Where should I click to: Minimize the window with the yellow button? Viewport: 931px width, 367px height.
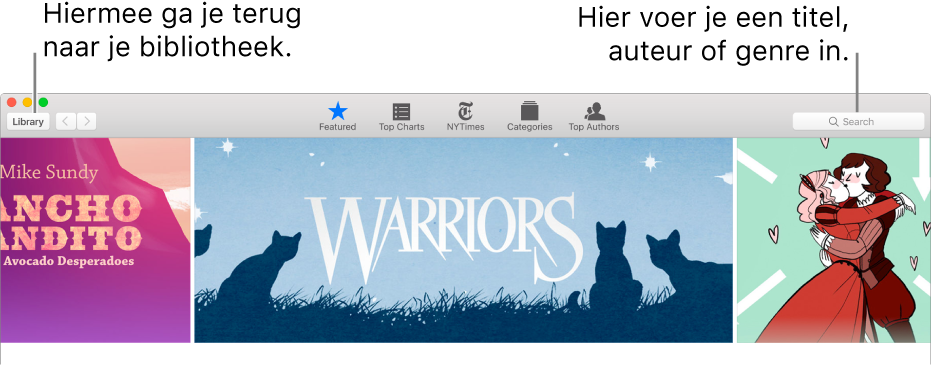coord(27,102)
